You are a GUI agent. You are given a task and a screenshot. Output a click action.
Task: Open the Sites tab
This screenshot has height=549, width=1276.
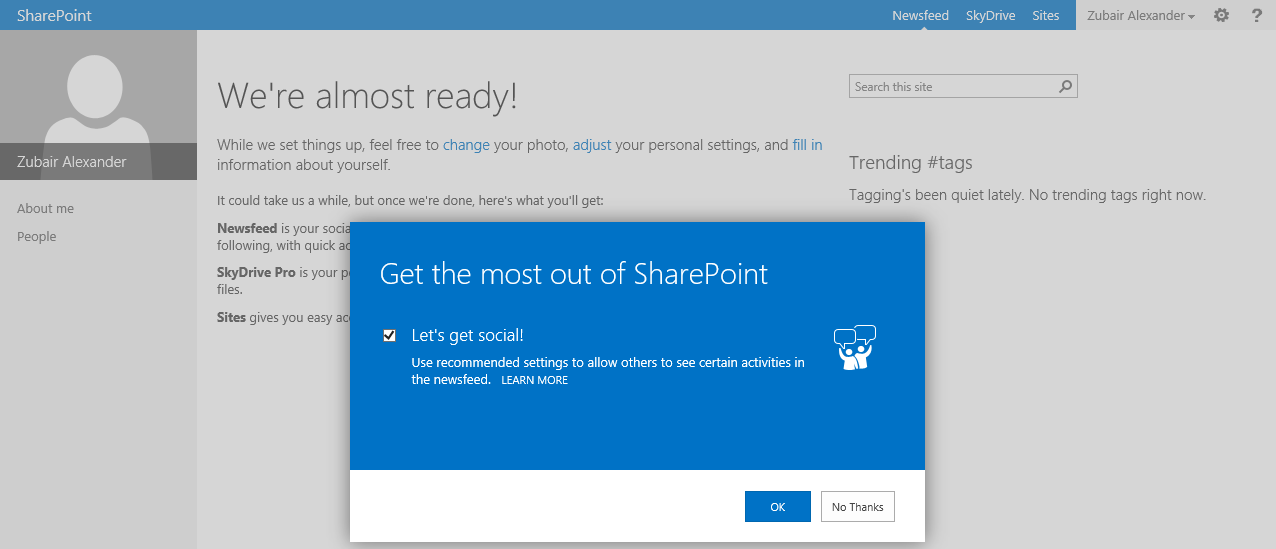point(1046,16)
